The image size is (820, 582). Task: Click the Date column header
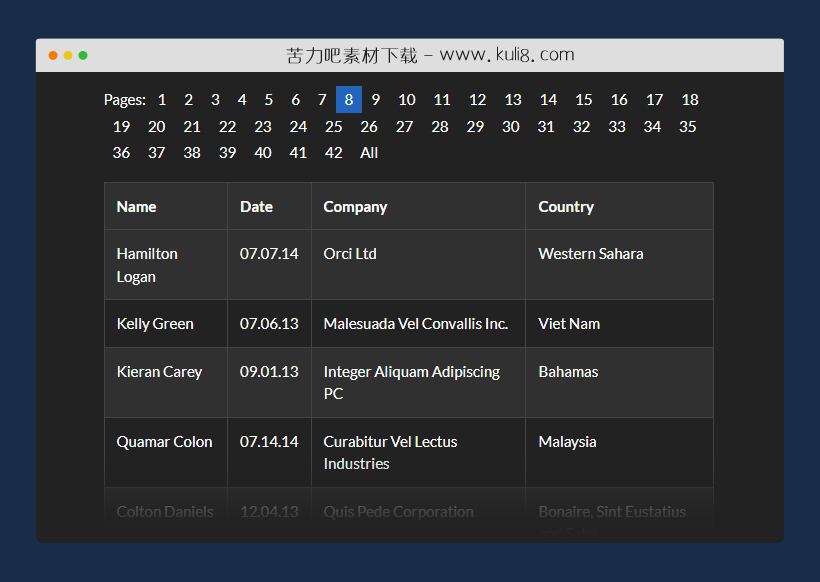pos(256,207)
